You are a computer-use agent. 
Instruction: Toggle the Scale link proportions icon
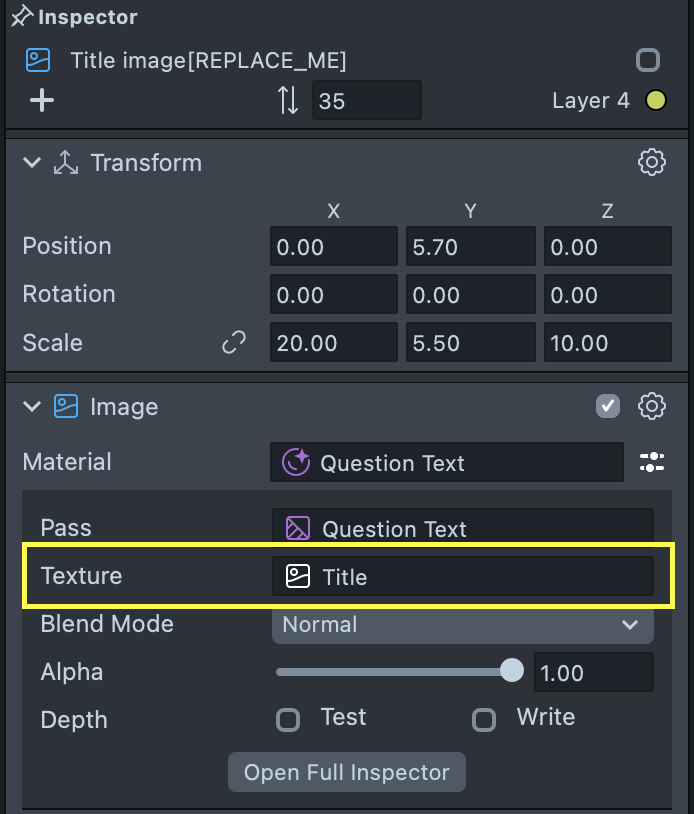click(234, 343)
